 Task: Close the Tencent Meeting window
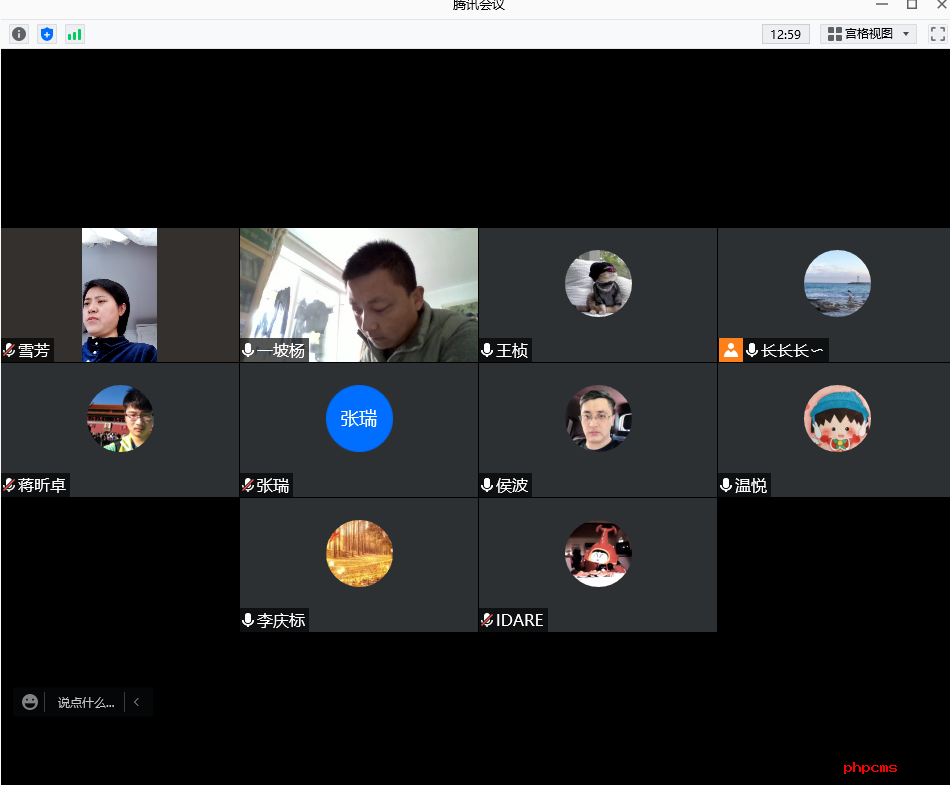pyautogui.click(x=942, y=4)
